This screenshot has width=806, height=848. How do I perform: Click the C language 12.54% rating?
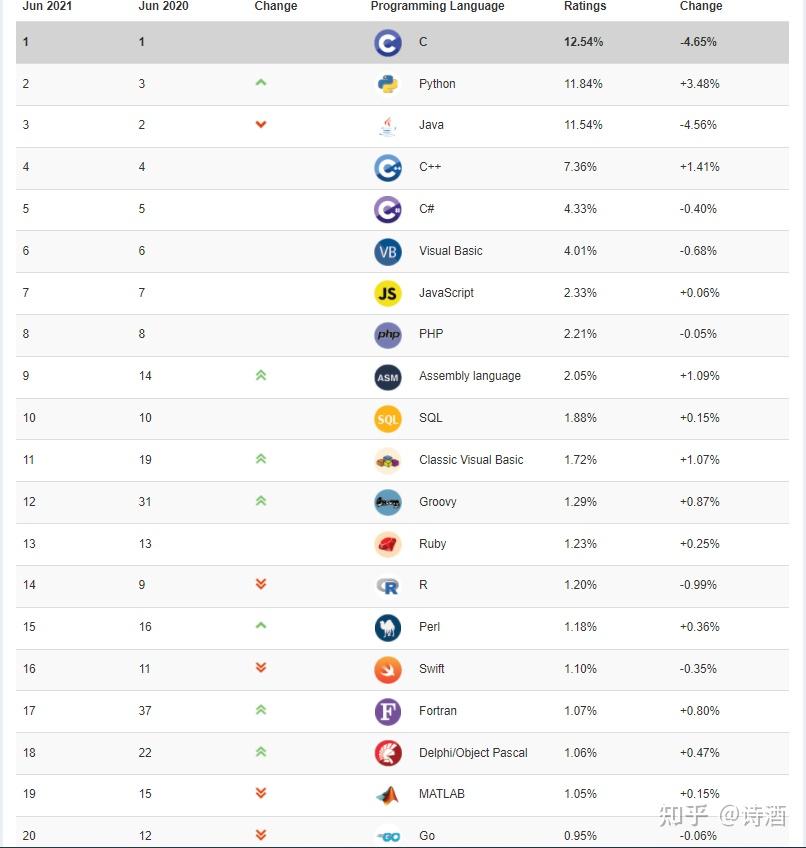coord(585,42)
